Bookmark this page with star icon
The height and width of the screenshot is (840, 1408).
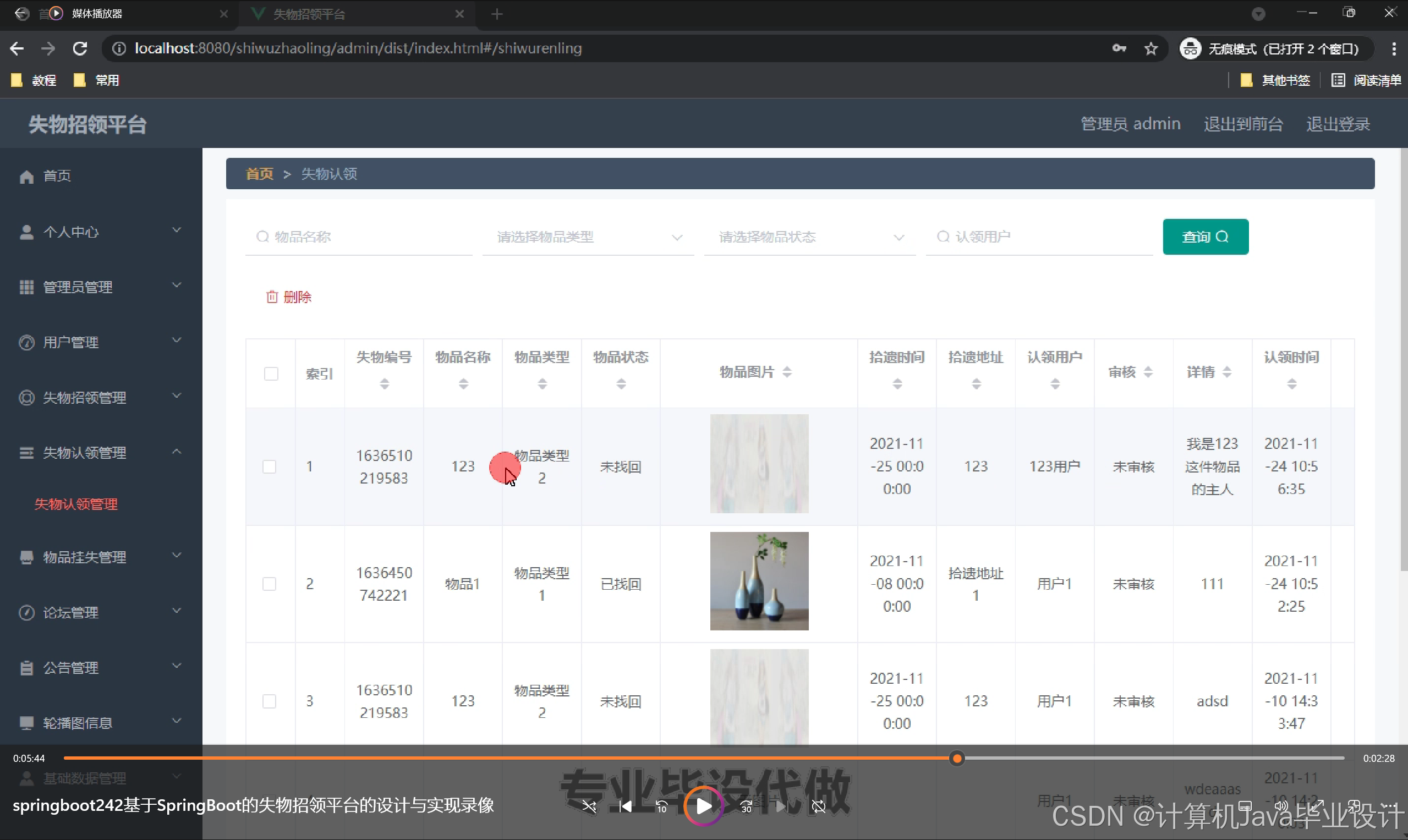(1150, 48)
